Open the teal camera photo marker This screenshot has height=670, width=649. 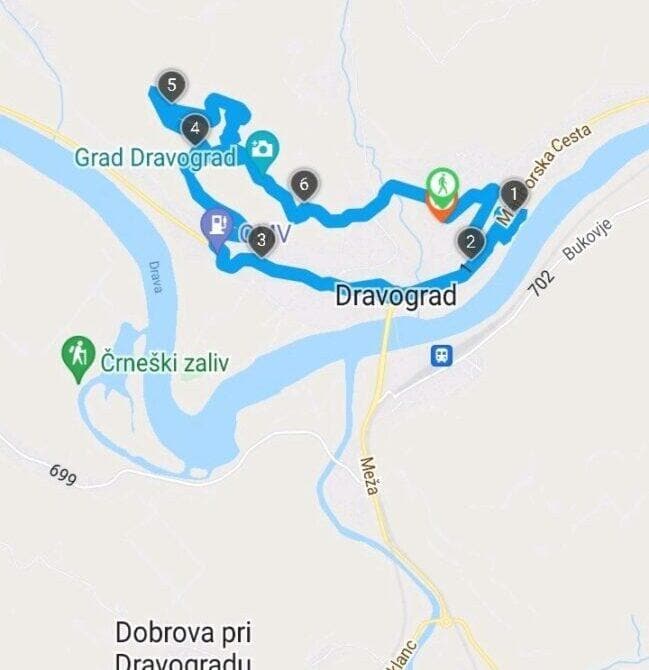coord(263,150)
